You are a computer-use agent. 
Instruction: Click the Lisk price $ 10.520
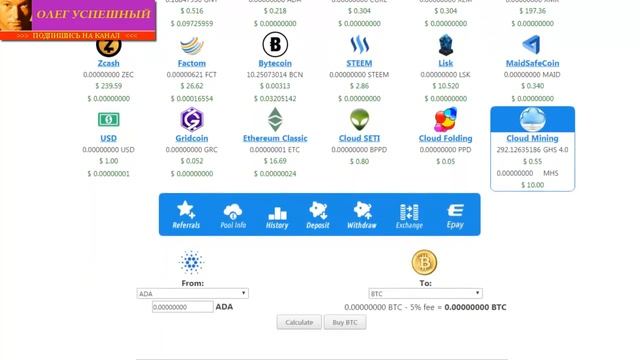point(446,86)
